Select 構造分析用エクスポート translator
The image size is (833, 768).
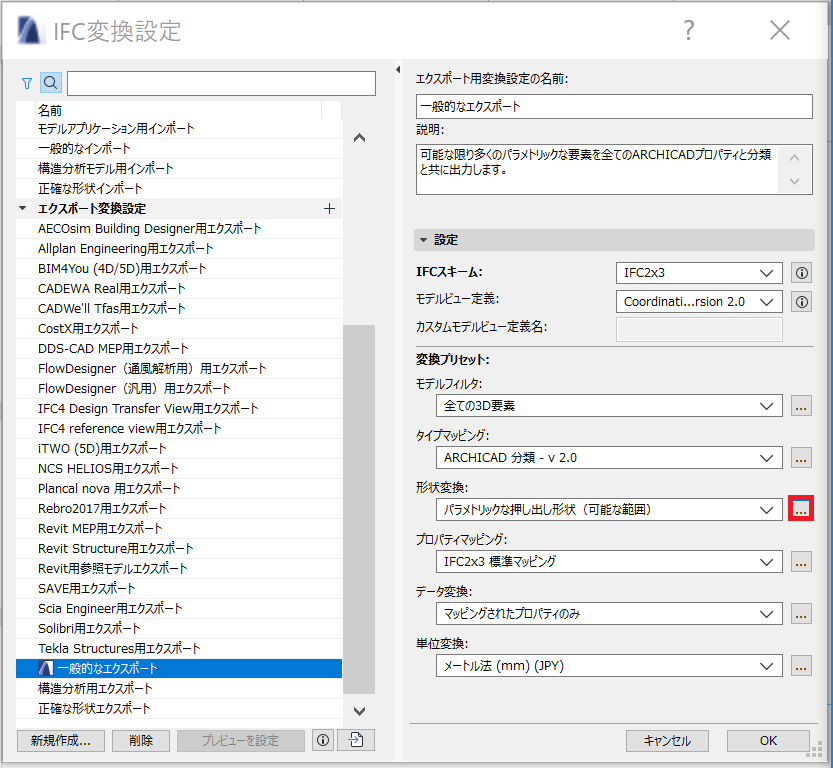click(179, 689)
